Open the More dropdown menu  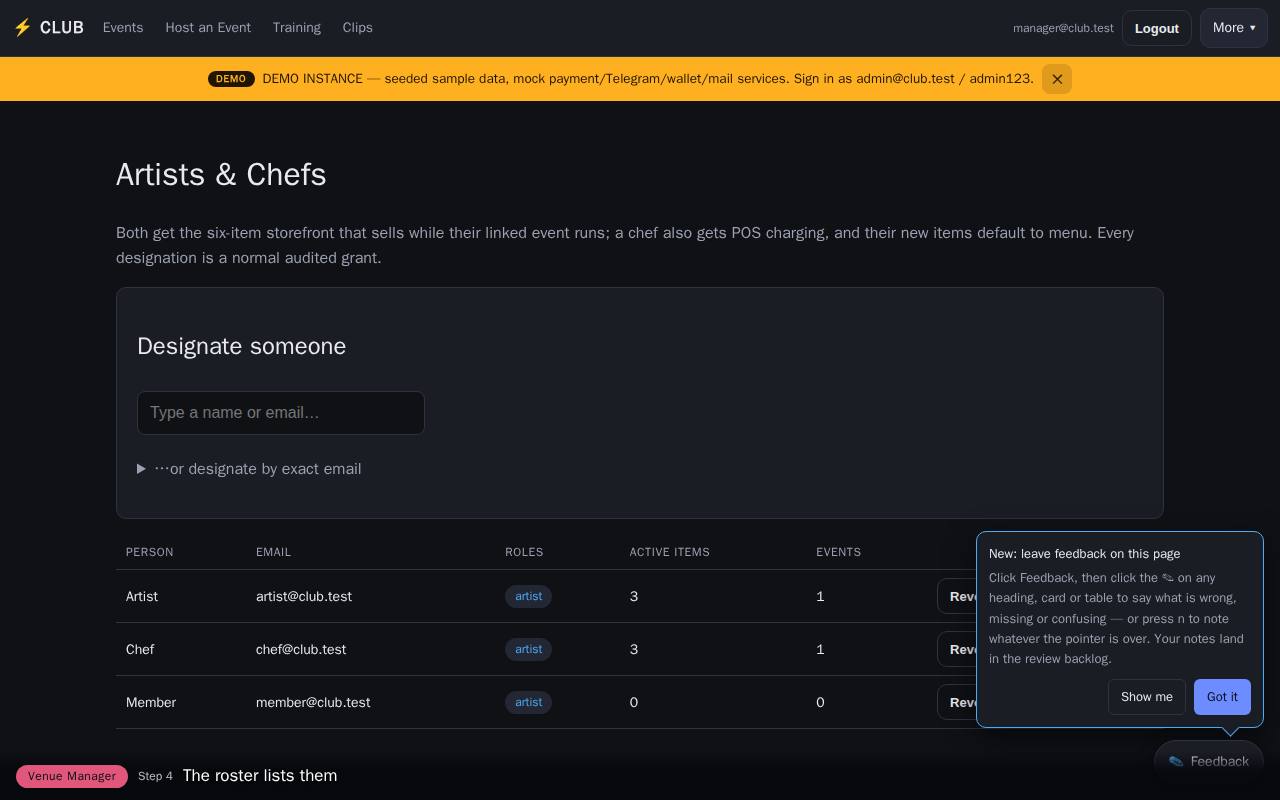(x=1234, y=28)
